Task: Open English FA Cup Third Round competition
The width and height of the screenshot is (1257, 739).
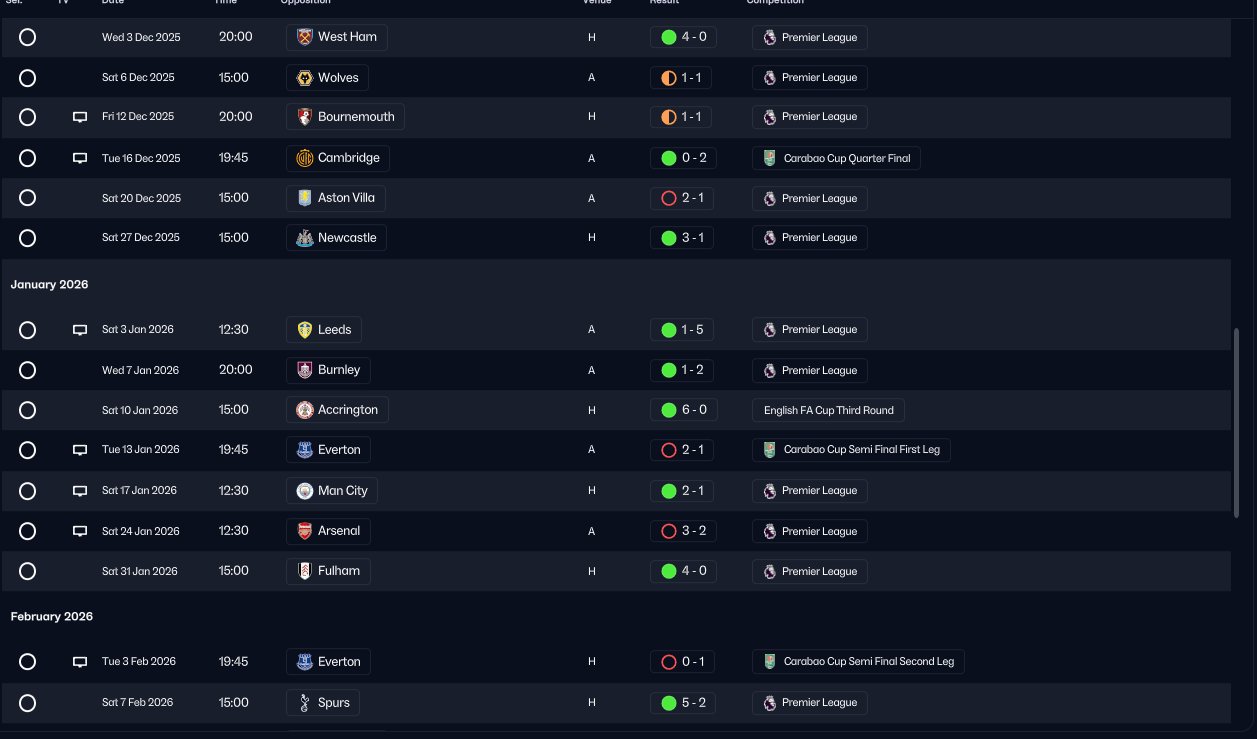Action: click(x=828, y=410)
